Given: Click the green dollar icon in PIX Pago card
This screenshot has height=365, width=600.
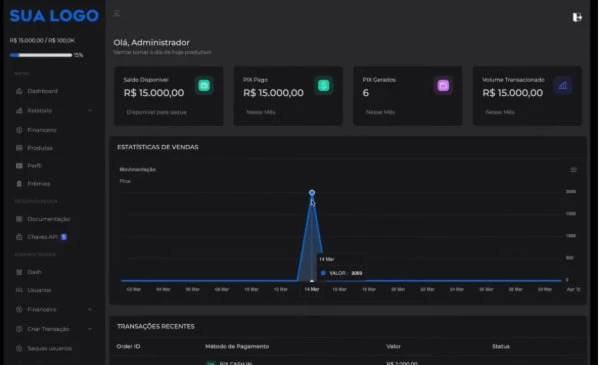Looking at the screenshot, I should [324, 85].
